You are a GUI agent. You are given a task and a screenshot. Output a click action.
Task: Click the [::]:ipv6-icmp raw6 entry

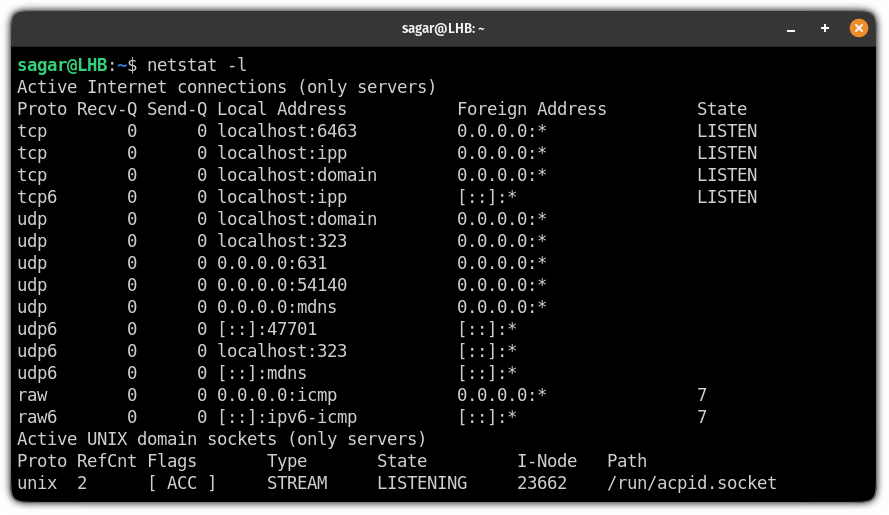point(287,417)
